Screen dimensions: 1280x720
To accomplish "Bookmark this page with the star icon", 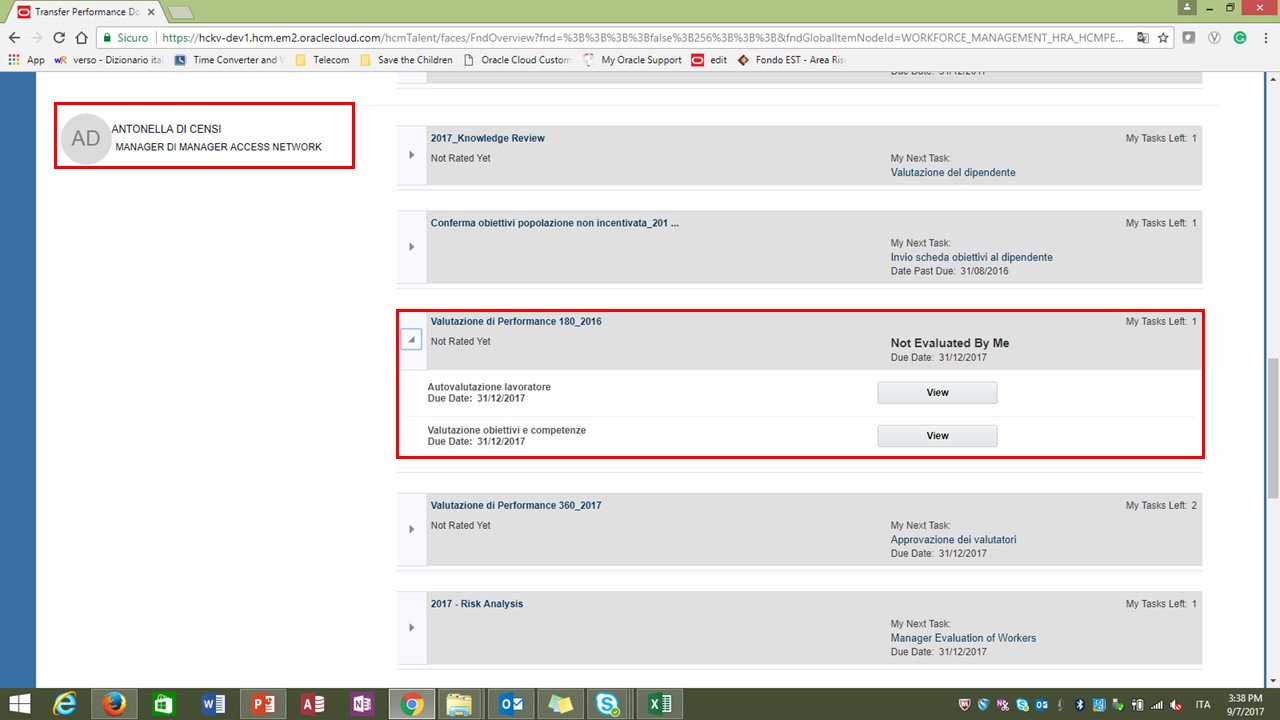I will click(x=1164, y=37).
